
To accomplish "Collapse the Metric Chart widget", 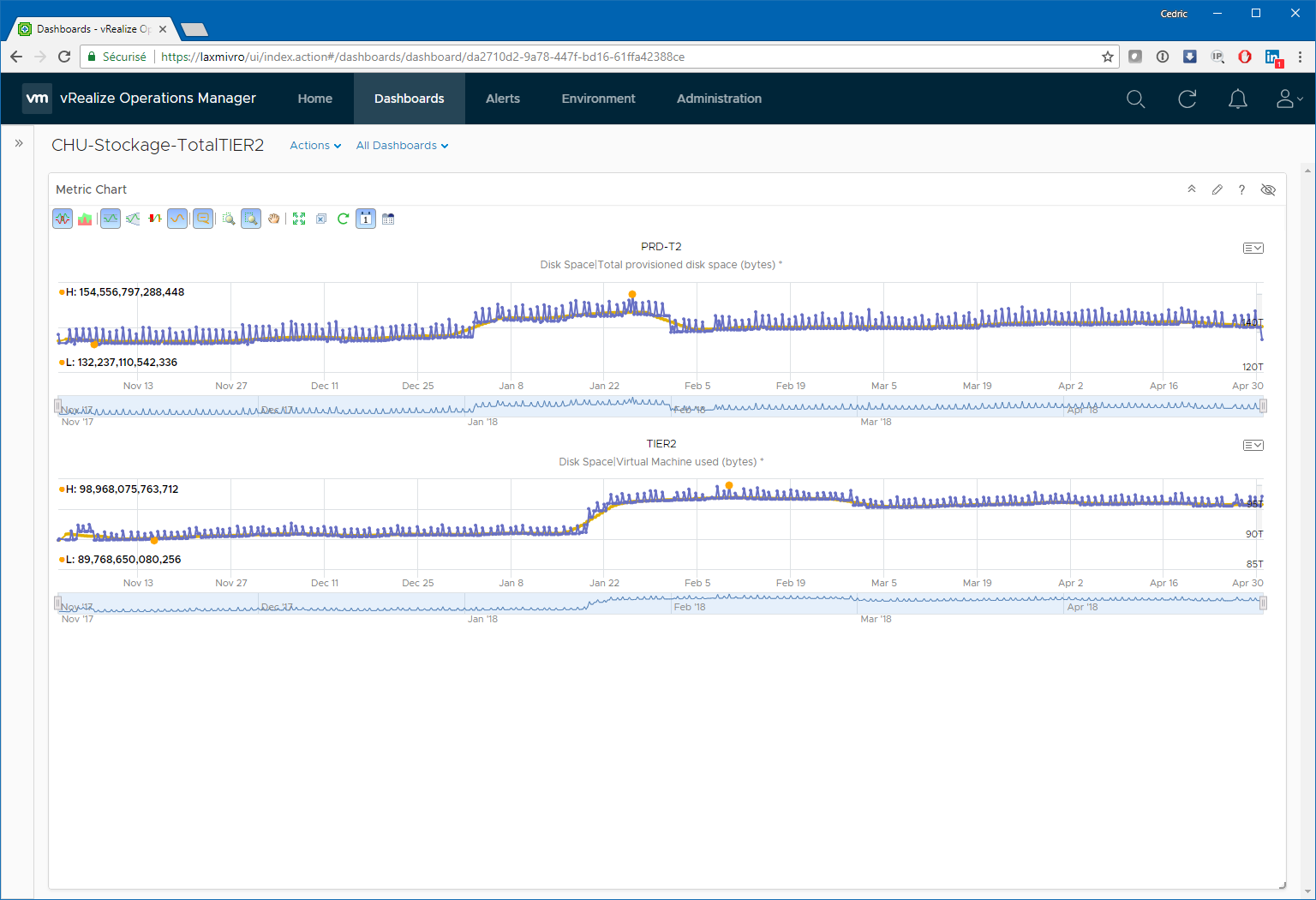I will [x=1192, y=189].
